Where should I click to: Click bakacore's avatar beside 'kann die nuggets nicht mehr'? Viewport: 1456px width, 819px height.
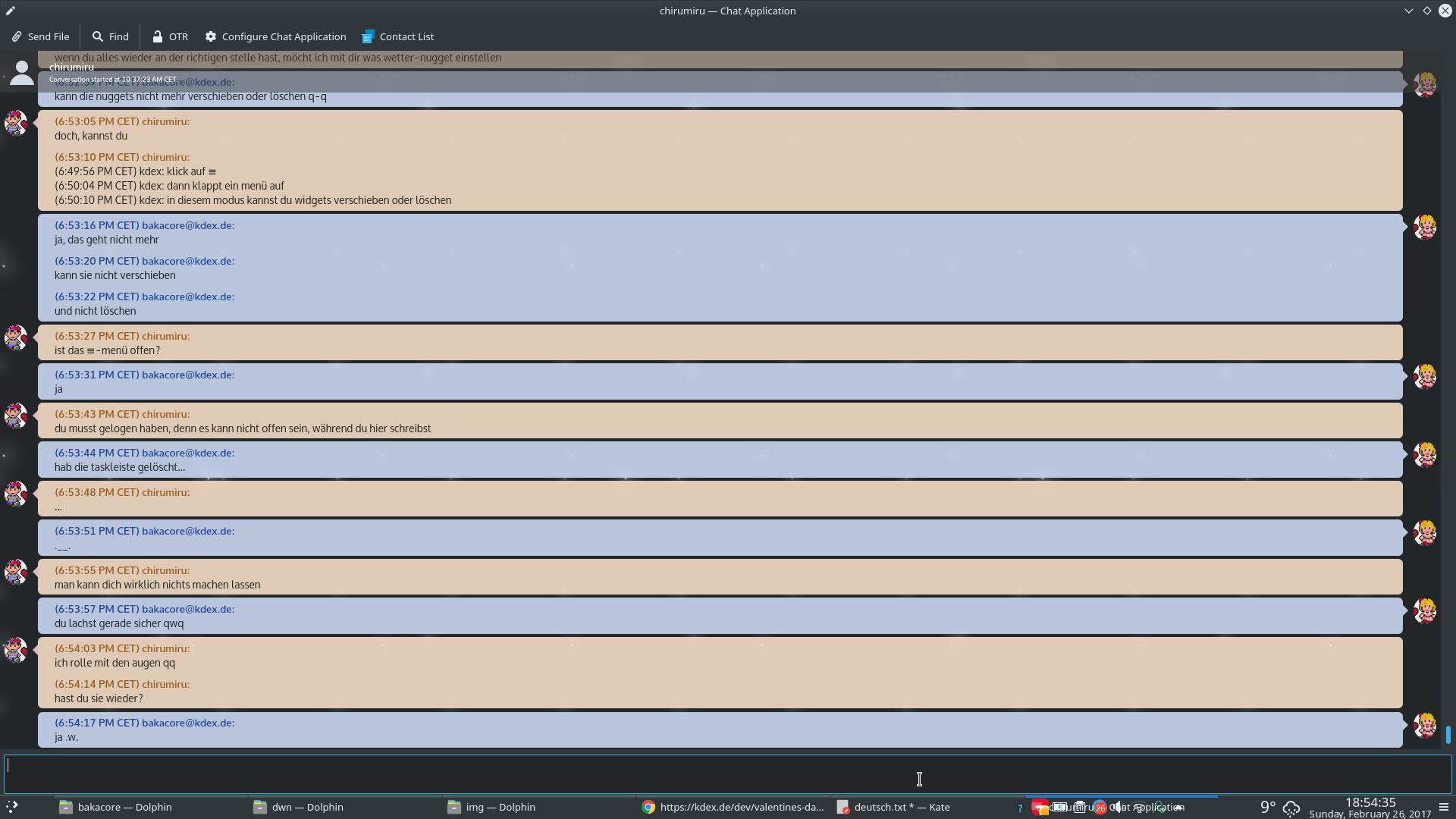click(1425, 84)
